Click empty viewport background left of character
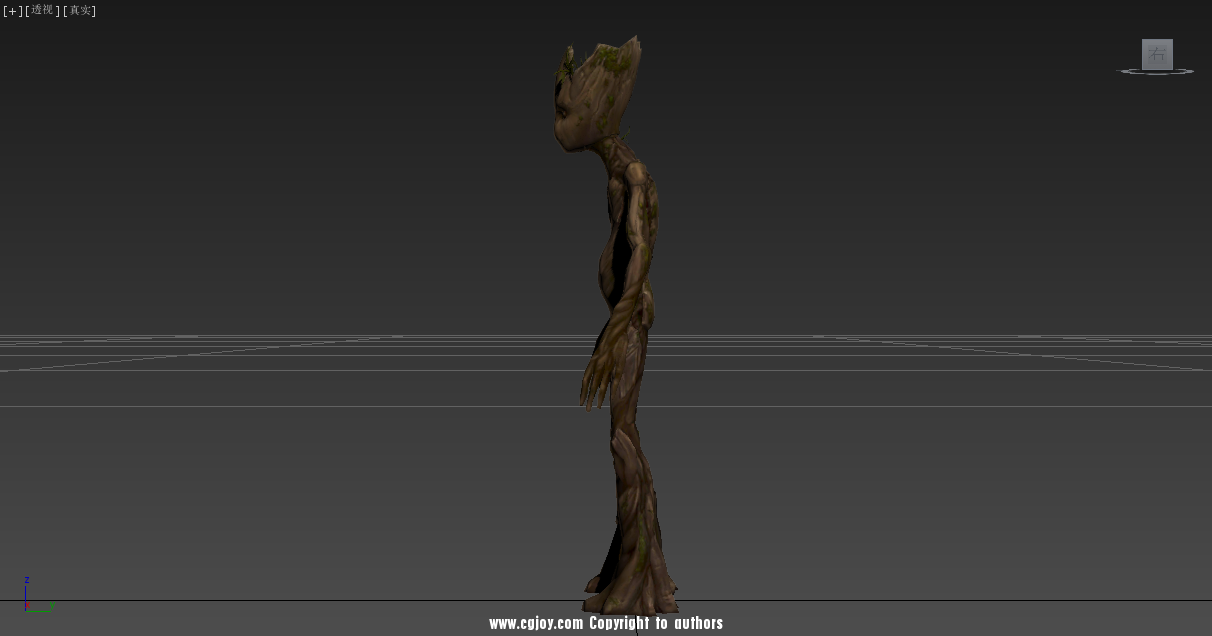The height and width of the screenshot is (636, 1212). pos(300,200)
